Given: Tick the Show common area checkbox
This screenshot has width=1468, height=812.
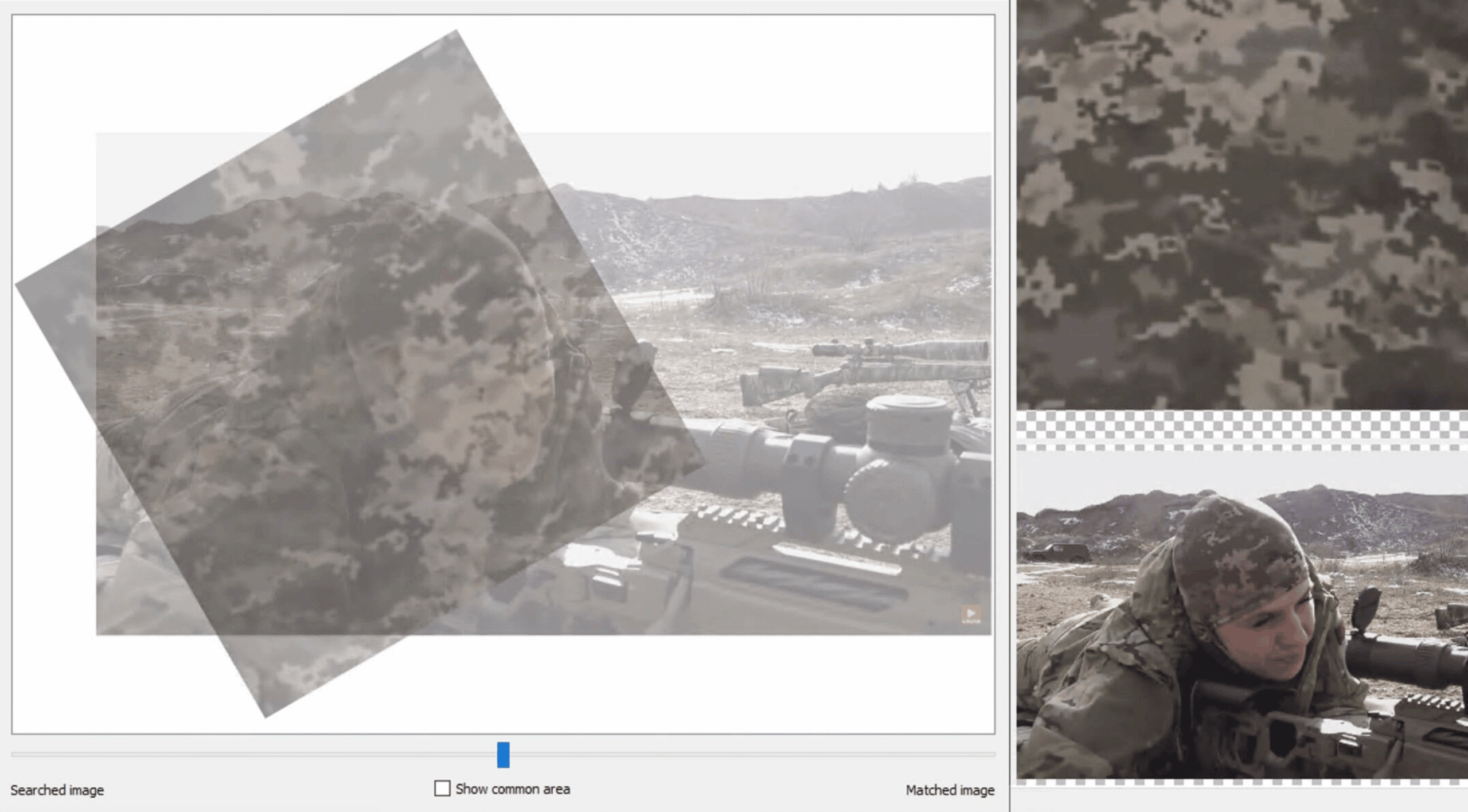Looking at the screenshot, I should (x=442, y=788).
